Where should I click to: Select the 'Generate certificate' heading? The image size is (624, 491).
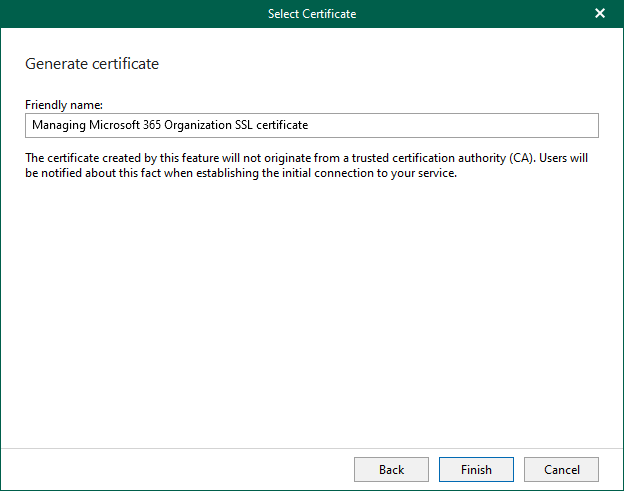coord(92,64)
